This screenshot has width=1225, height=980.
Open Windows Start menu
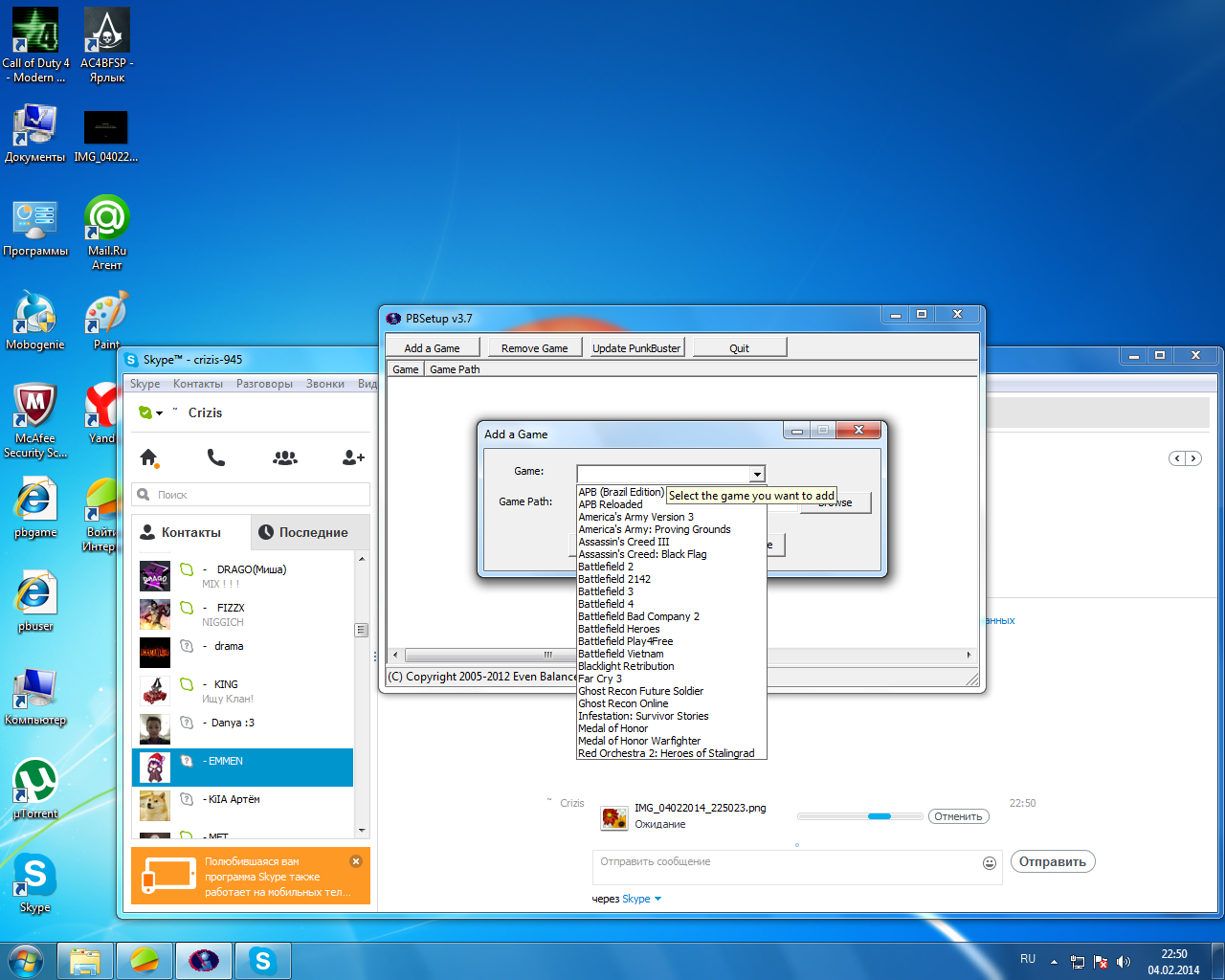click(x=26, y=960)
